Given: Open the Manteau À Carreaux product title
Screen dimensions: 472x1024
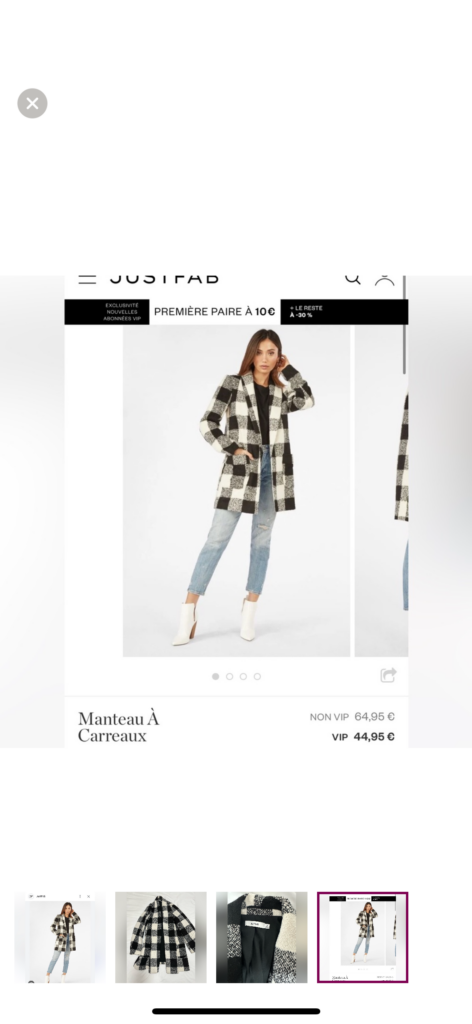Looking at the screenshot, I should (119, 728).
